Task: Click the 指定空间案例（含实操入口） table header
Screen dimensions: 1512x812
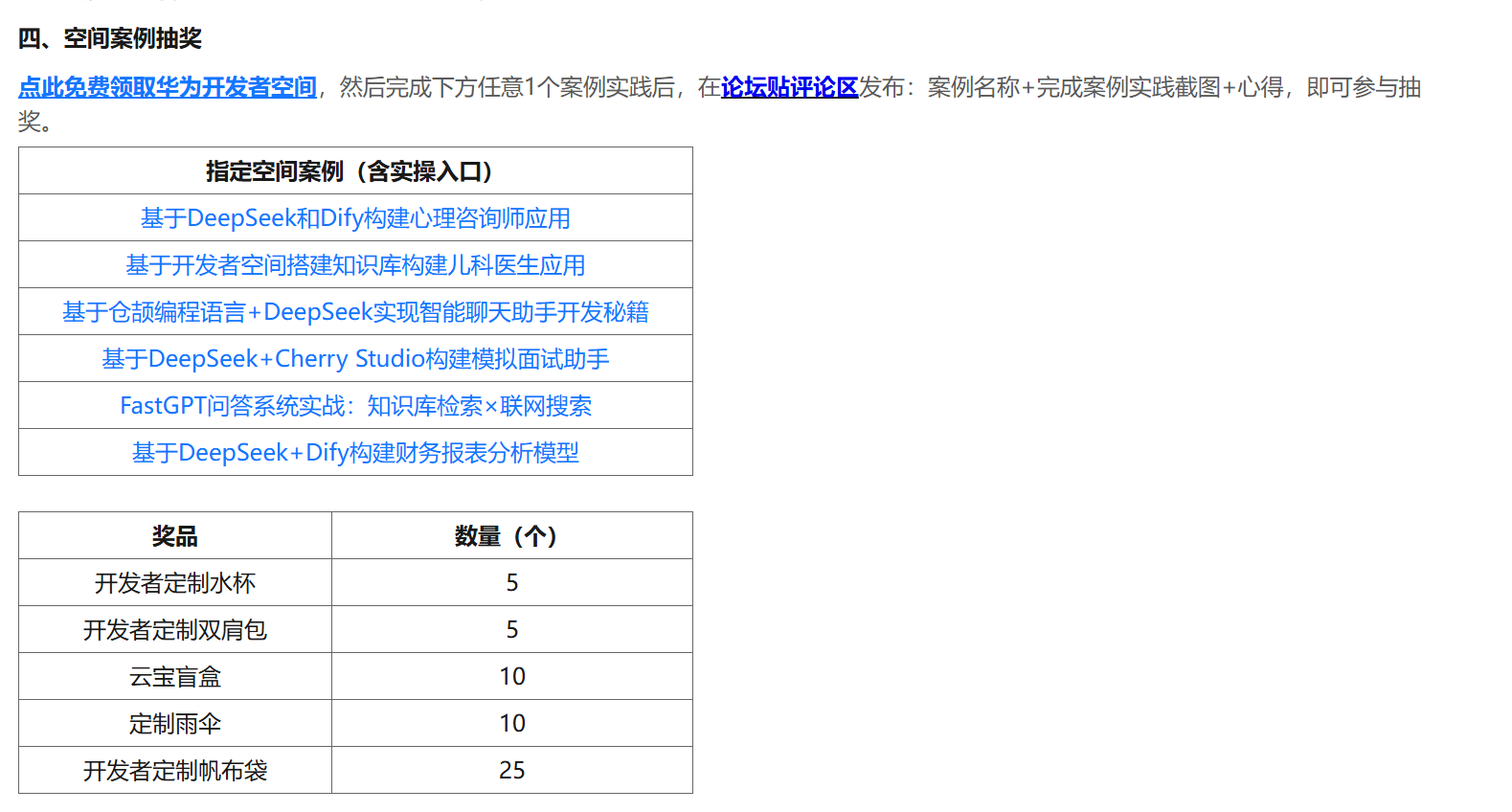Action: pos(355,171)
